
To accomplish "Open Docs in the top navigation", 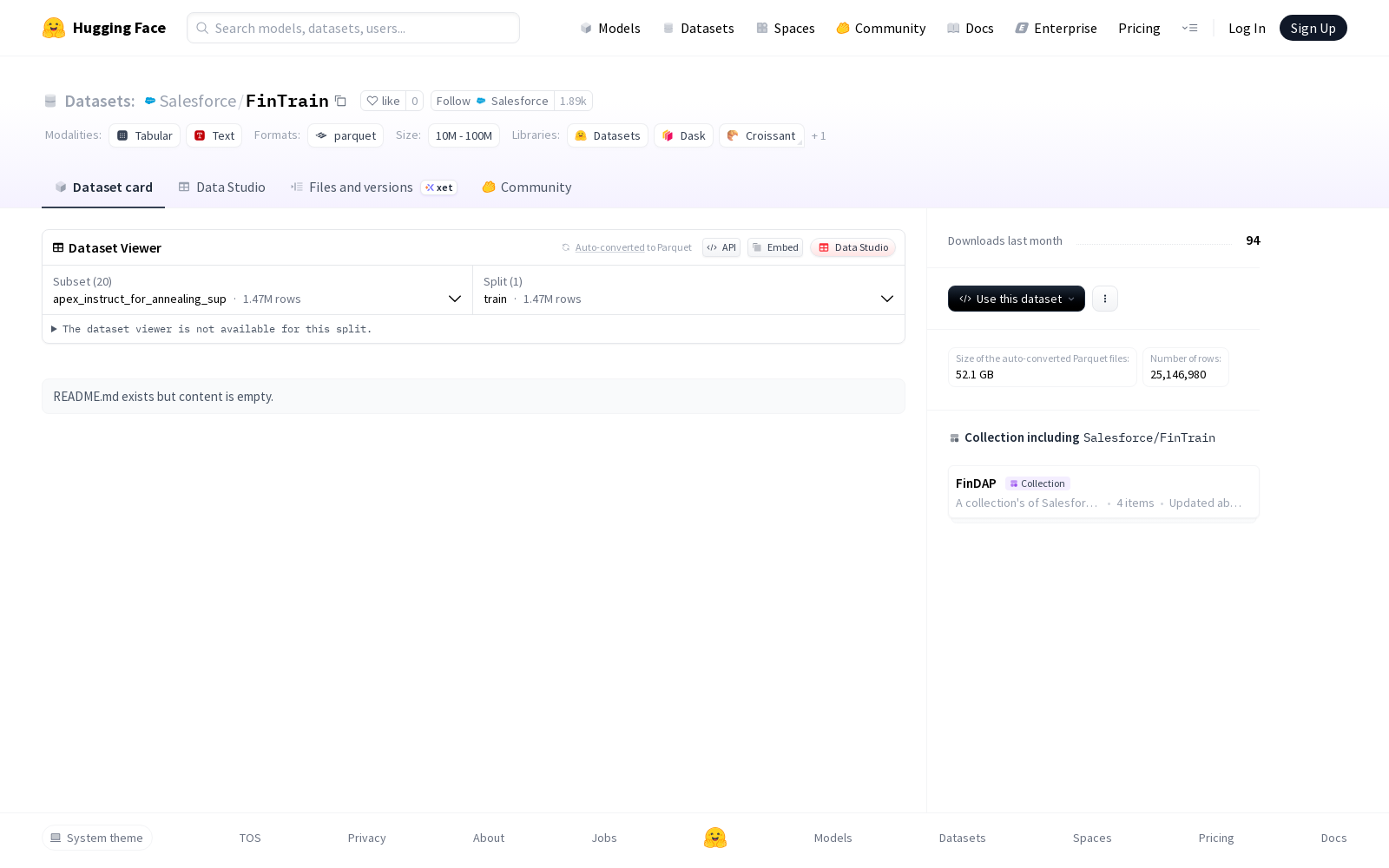I will 971,28.
